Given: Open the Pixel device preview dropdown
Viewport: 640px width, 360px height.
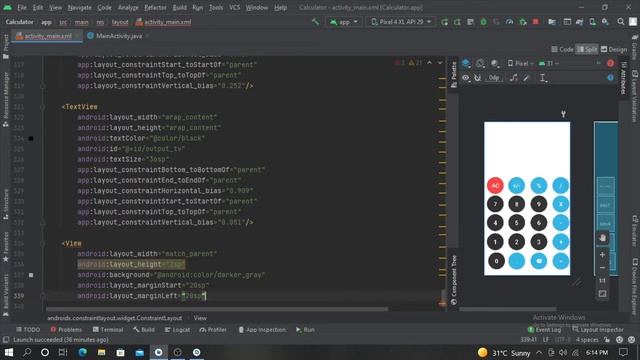Looking at the screenshot, I should click(x=520, y=63).
